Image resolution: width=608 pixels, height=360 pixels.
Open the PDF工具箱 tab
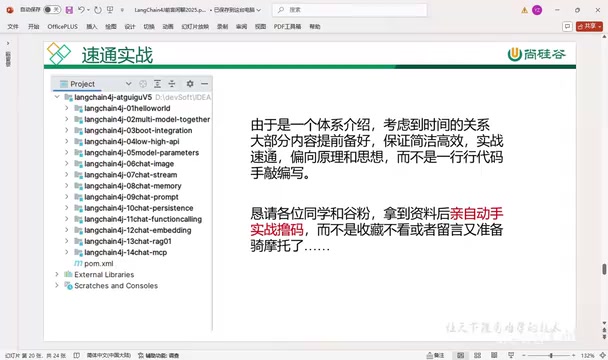(287, 26)
